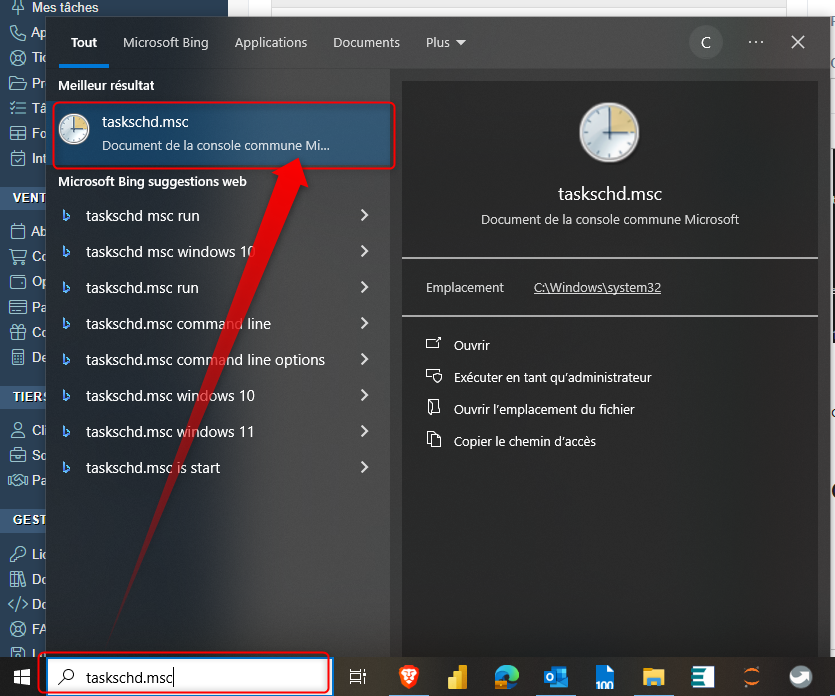The height and width of the screenshot is (696, 835).
Task: Click Copier le chemin d'accès
Action: click(525, 441)
